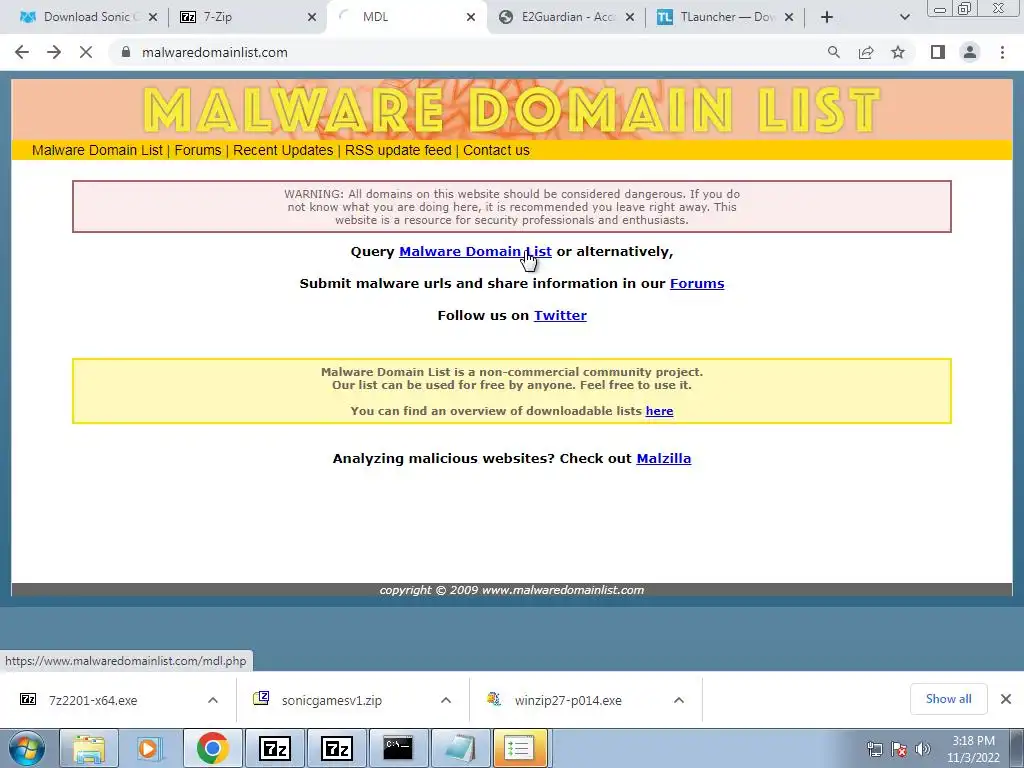
Task: Open the network tray icon
Action: point(874,749)
